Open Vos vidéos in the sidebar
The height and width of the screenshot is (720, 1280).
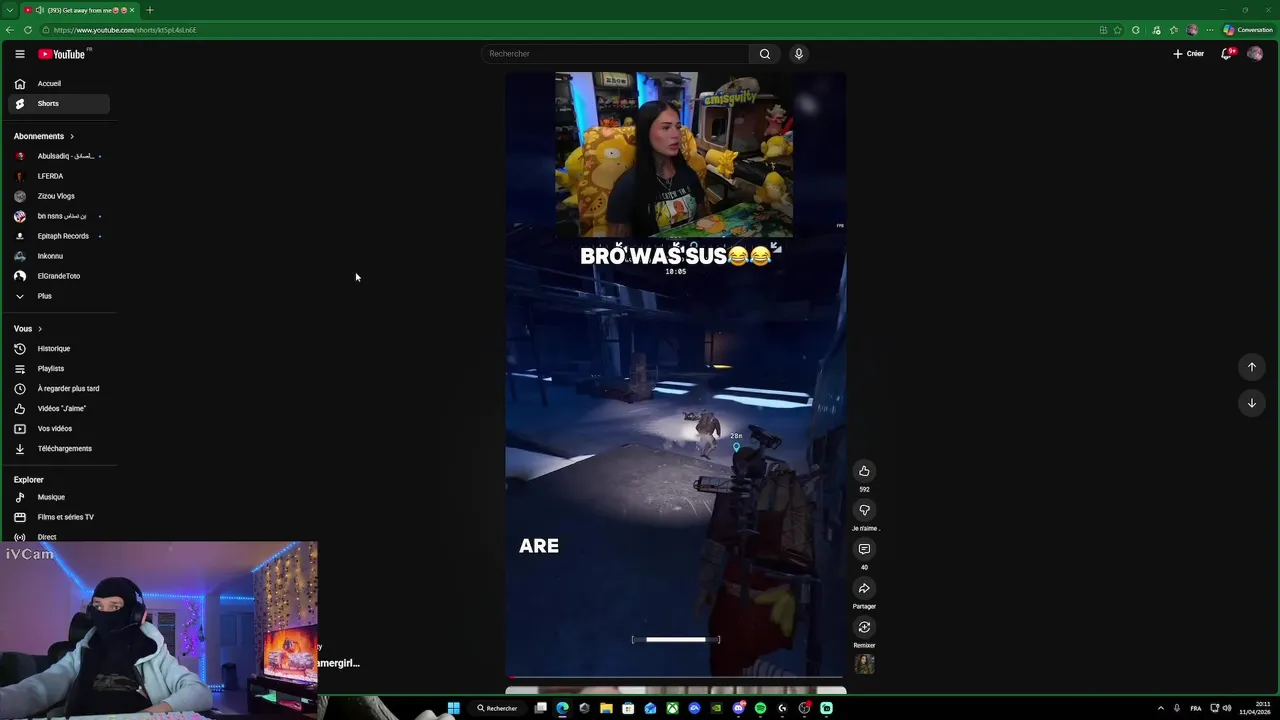pos(59,429)
